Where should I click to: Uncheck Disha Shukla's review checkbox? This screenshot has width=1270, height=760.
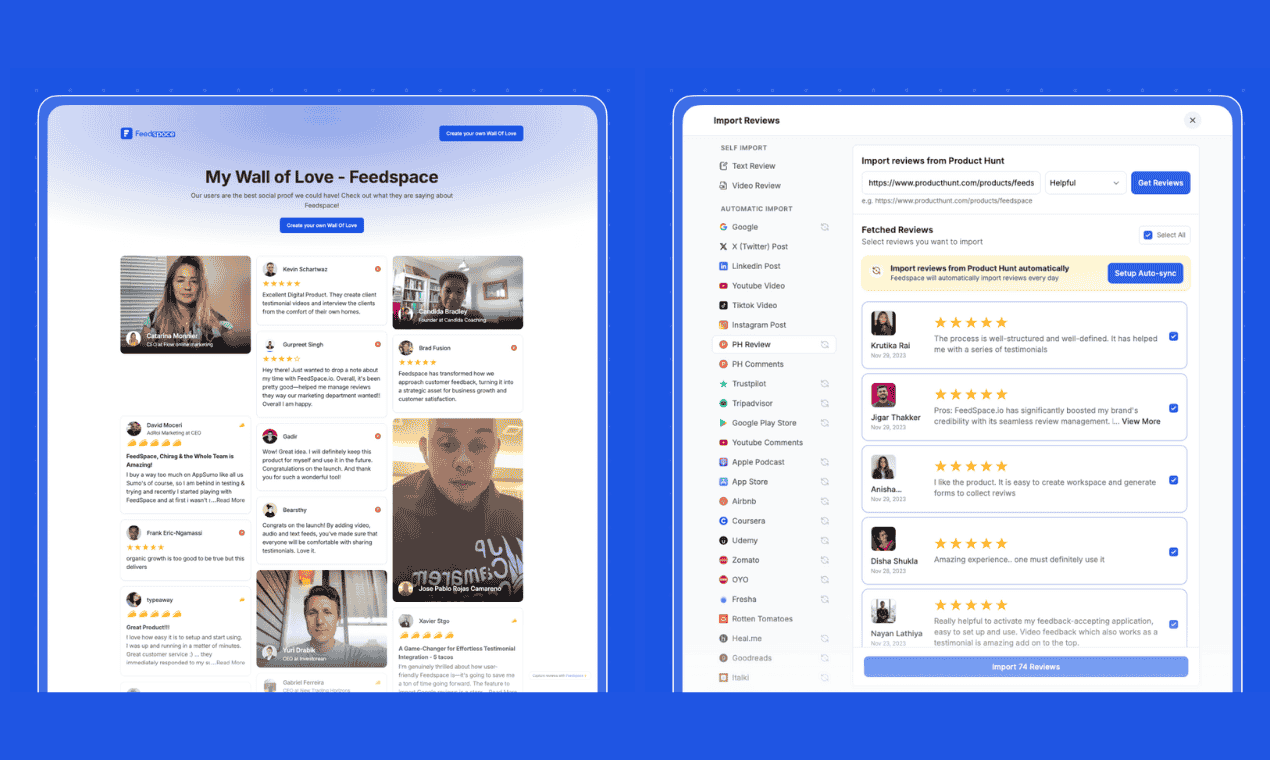point(1173,552)
